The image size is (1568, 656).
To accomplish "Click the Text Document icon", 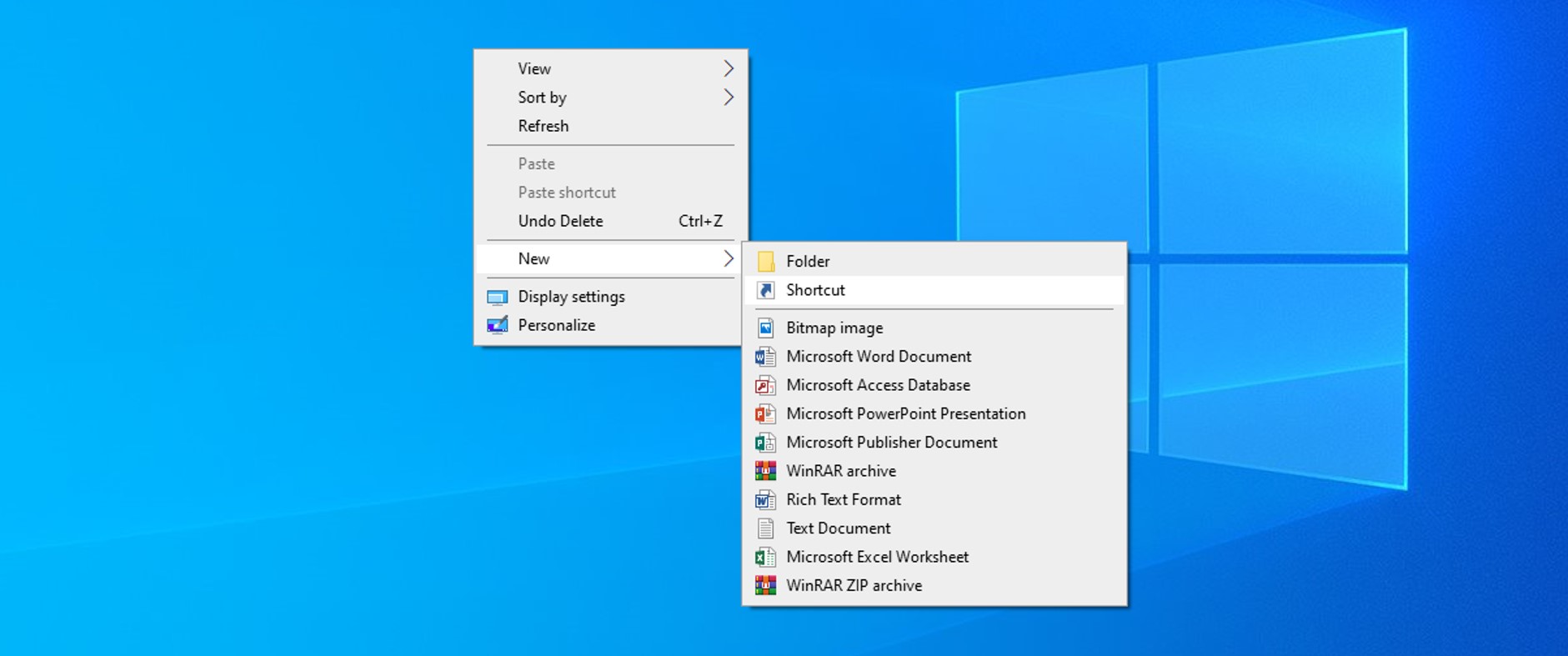I will pyautogui.click(x=765, y=528).
